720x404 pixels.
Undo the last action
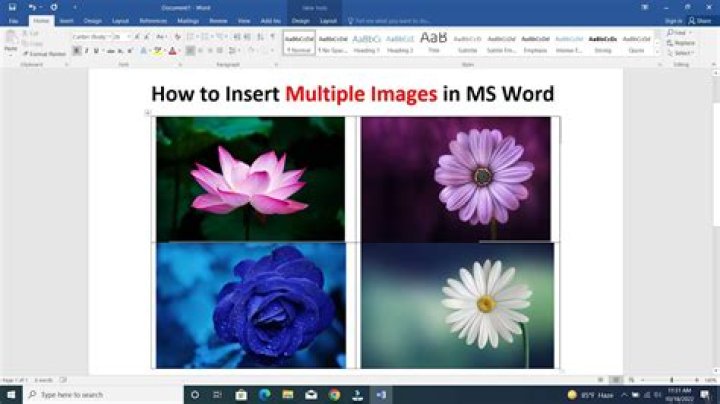point(32,7)
